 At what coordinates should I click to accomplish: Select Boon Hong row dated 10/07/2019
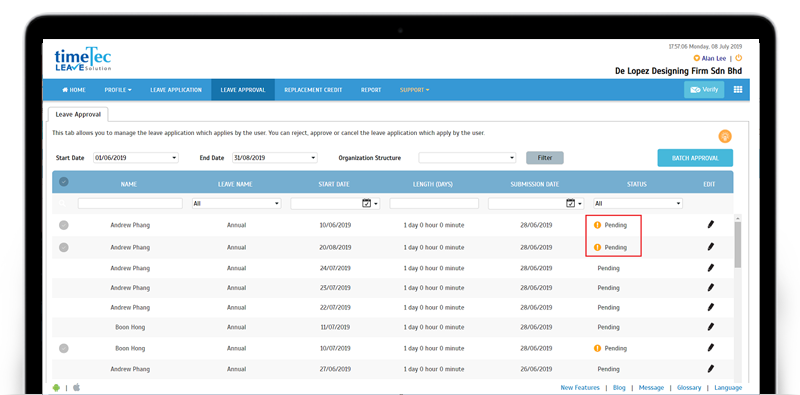point(64,349)
